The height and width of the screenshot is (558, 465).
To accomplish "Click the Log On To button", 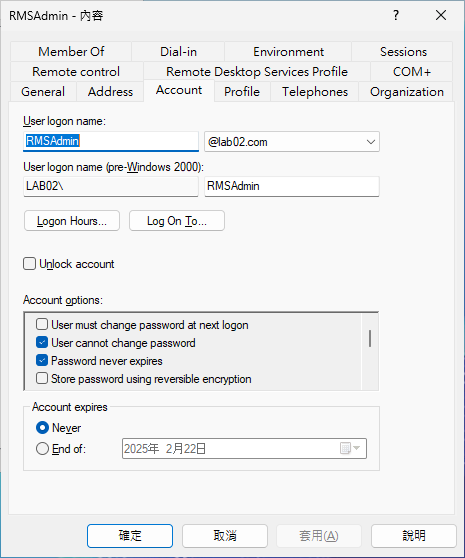I will click(x=177, y=221).
